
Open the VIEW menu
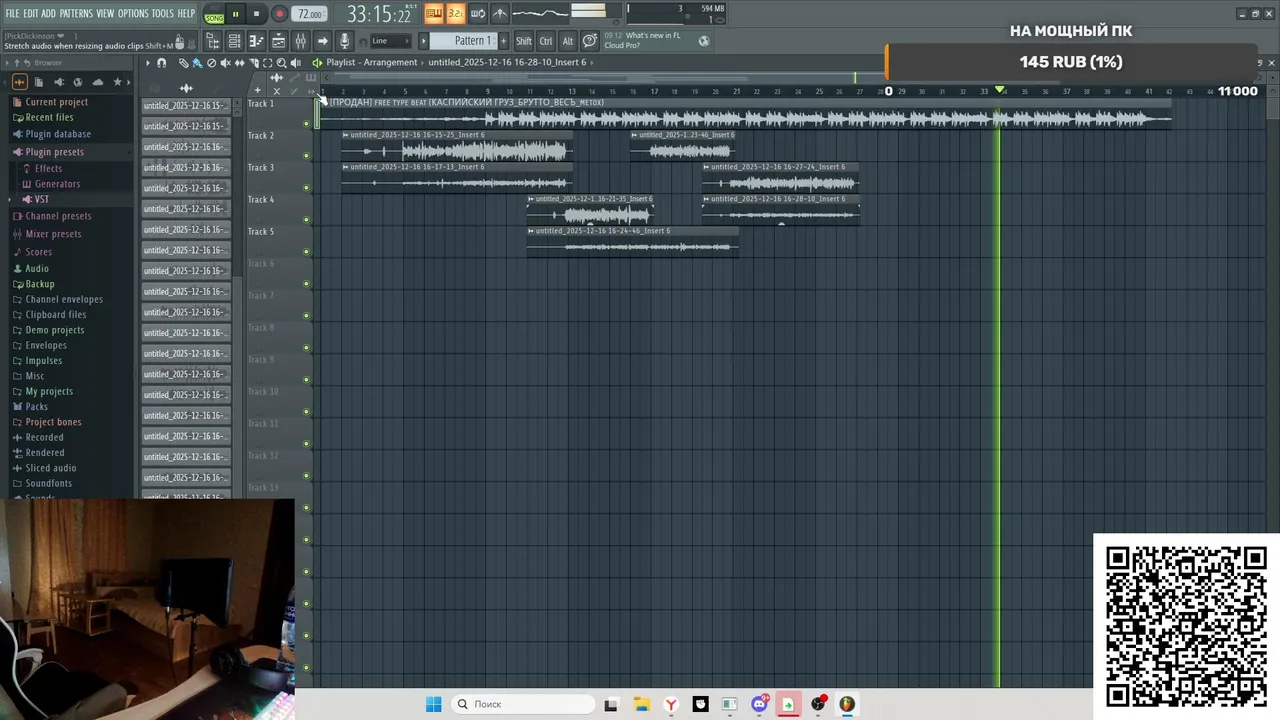(x=105, y=14)
